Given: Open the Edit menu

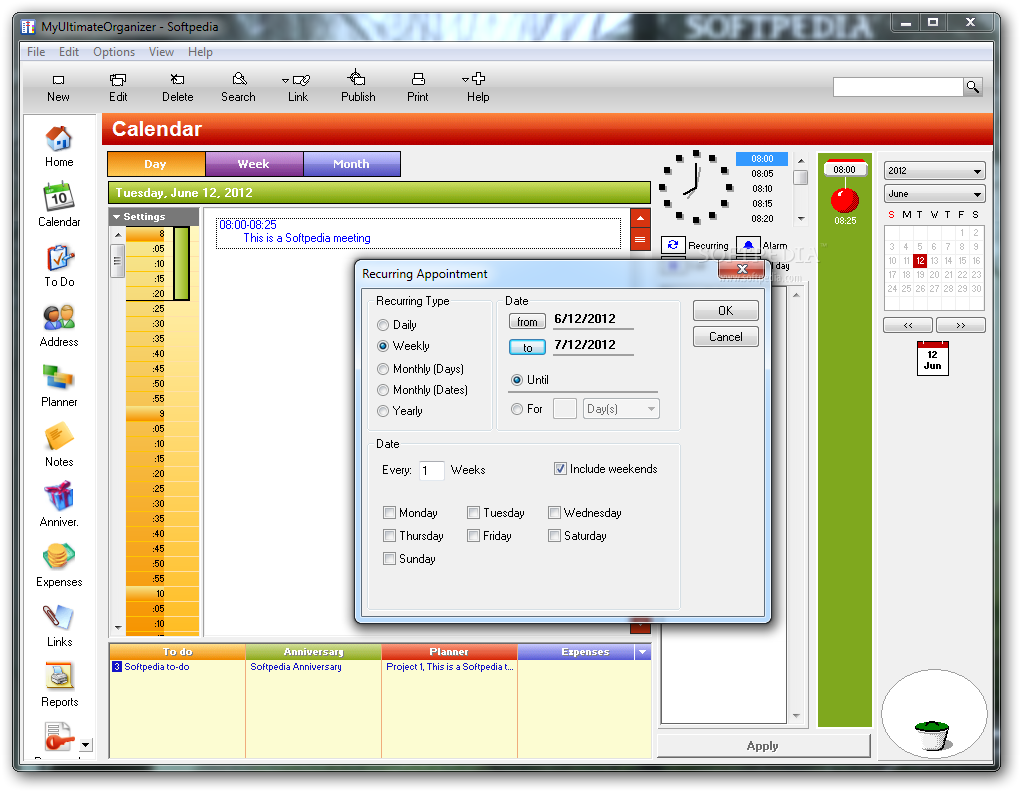Looking at the screenshot, I should [68, 52].
